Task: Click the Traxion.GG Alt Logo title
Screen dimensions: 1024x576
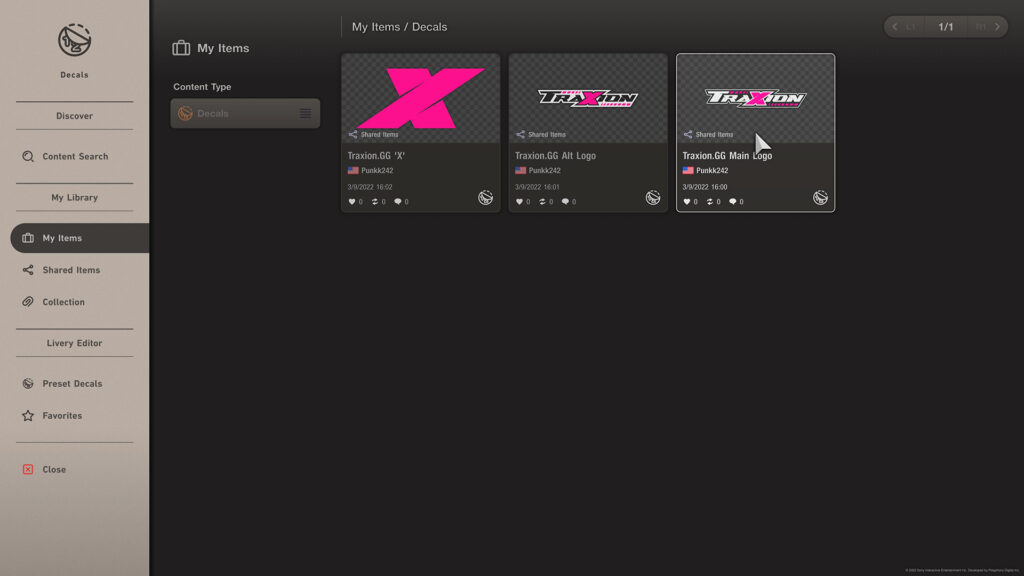Action: [x=555, y=156]
